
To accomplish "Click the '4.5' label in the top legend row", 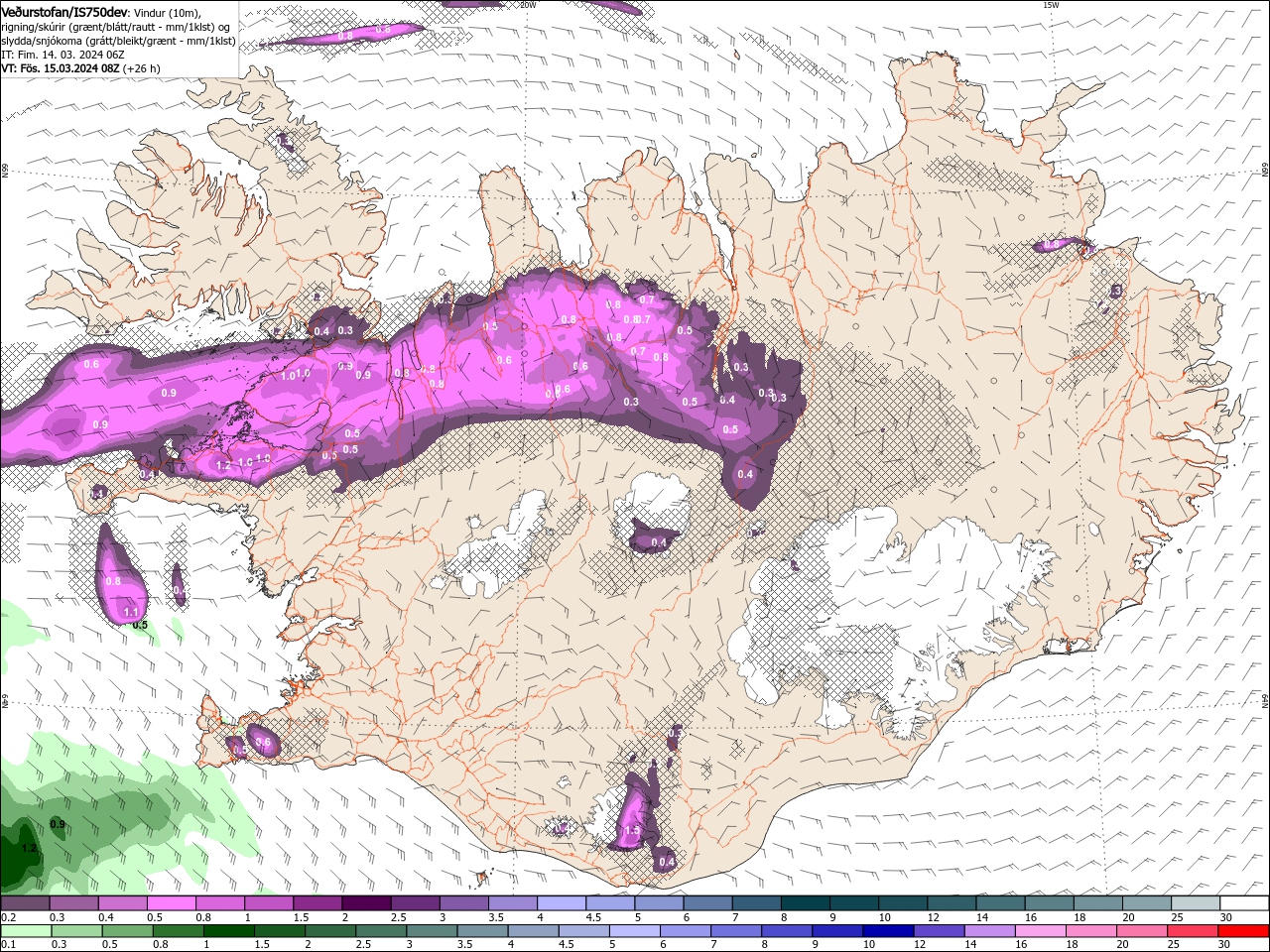I will pos(593,917).
